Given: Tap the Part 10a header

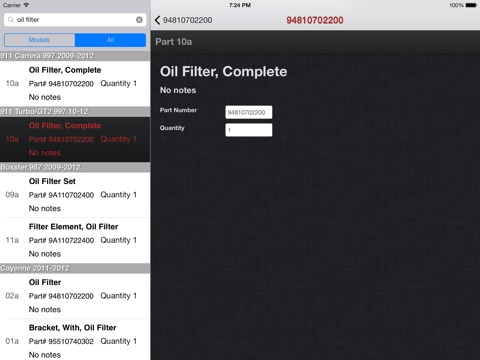Looking at the screenshot, I should 315,42.
